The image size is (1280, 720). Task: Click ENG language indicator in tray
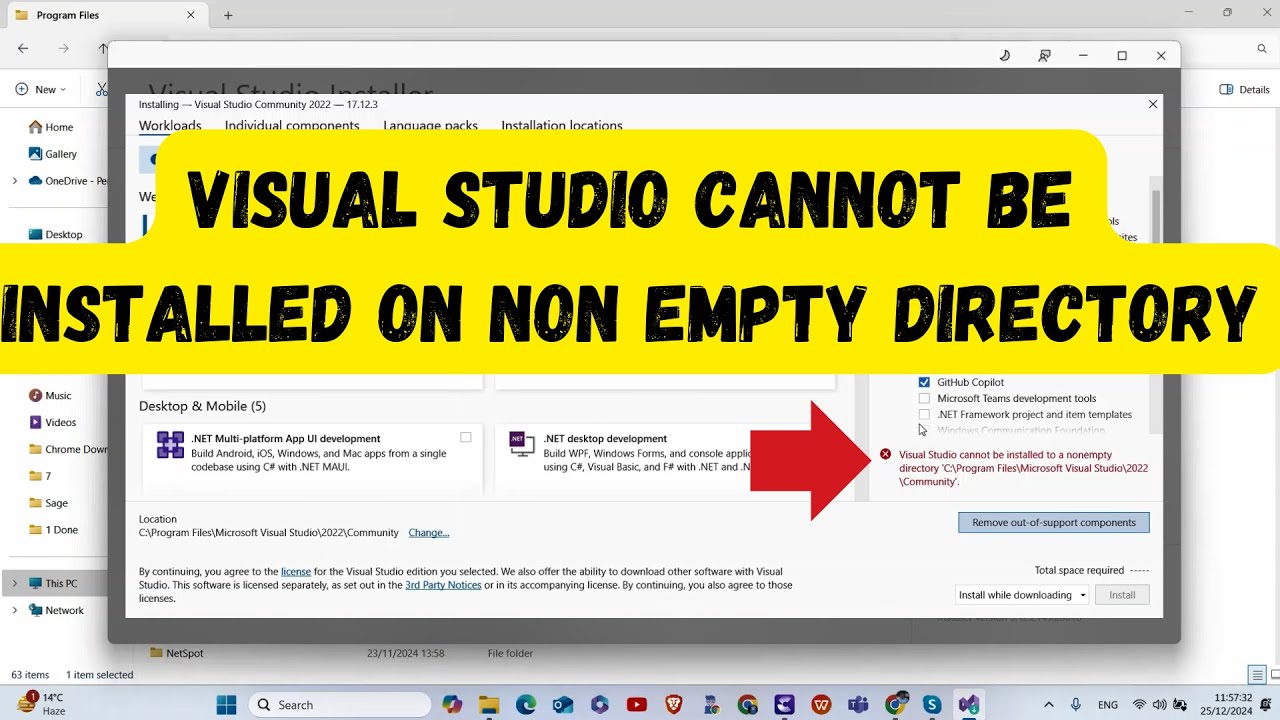[1108, 704]
